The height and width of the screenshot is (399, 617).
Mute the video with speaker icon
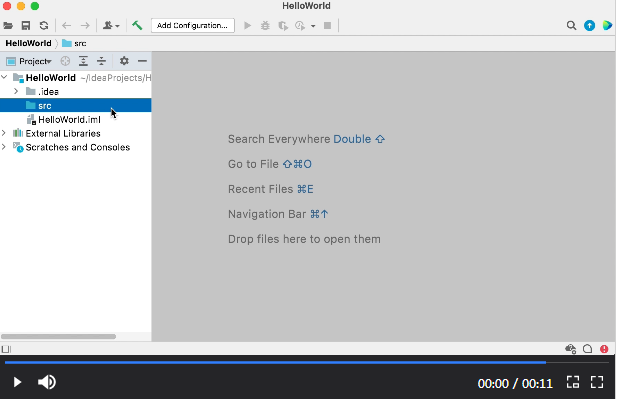click(x=46, y=382)
